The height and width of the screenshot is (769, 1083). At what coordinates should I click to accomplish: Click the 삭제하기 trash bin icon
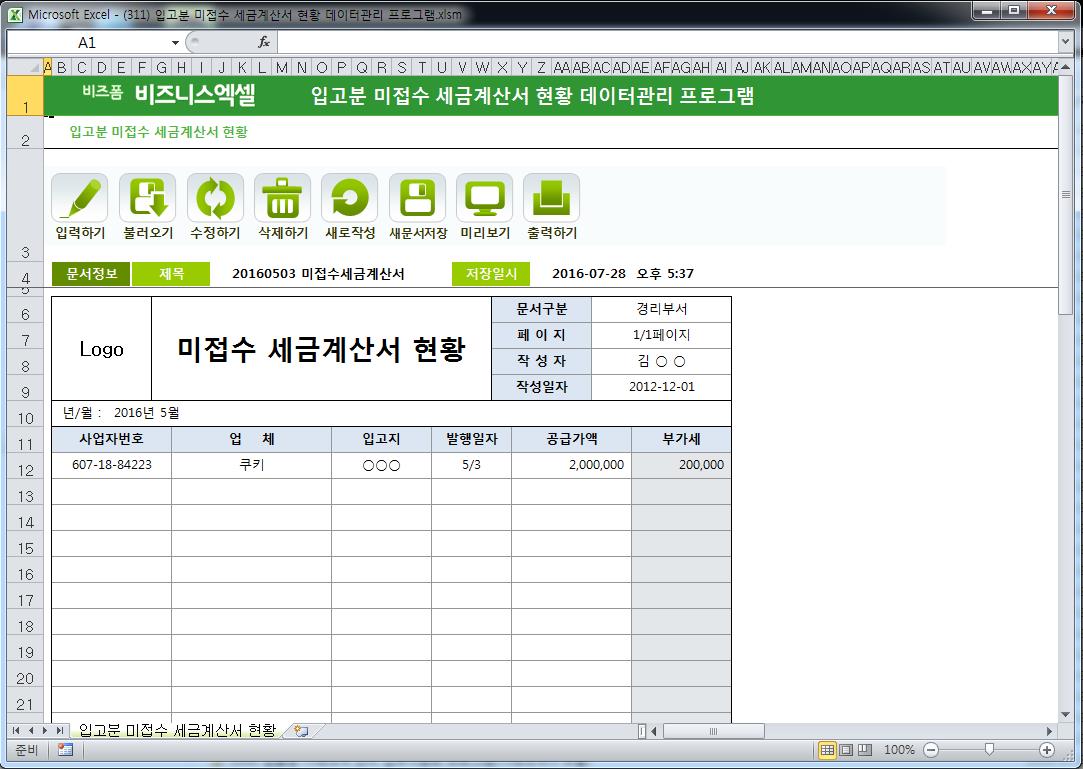pyautogui.click(x=282, y=198)
